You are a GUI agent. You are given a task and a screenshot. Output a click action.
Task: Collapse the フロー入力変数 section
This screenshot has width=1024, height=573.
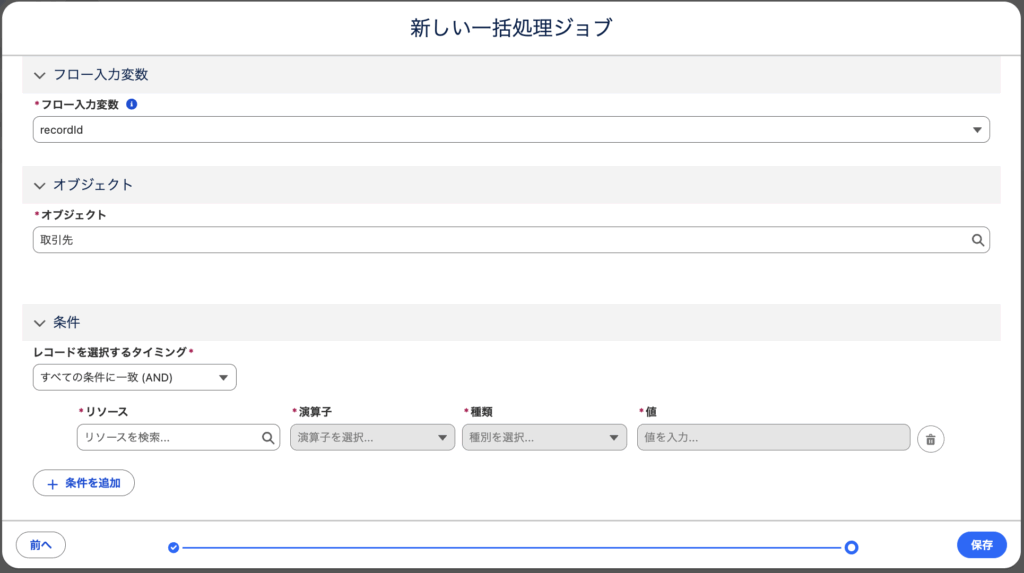[x=40, y=75]
